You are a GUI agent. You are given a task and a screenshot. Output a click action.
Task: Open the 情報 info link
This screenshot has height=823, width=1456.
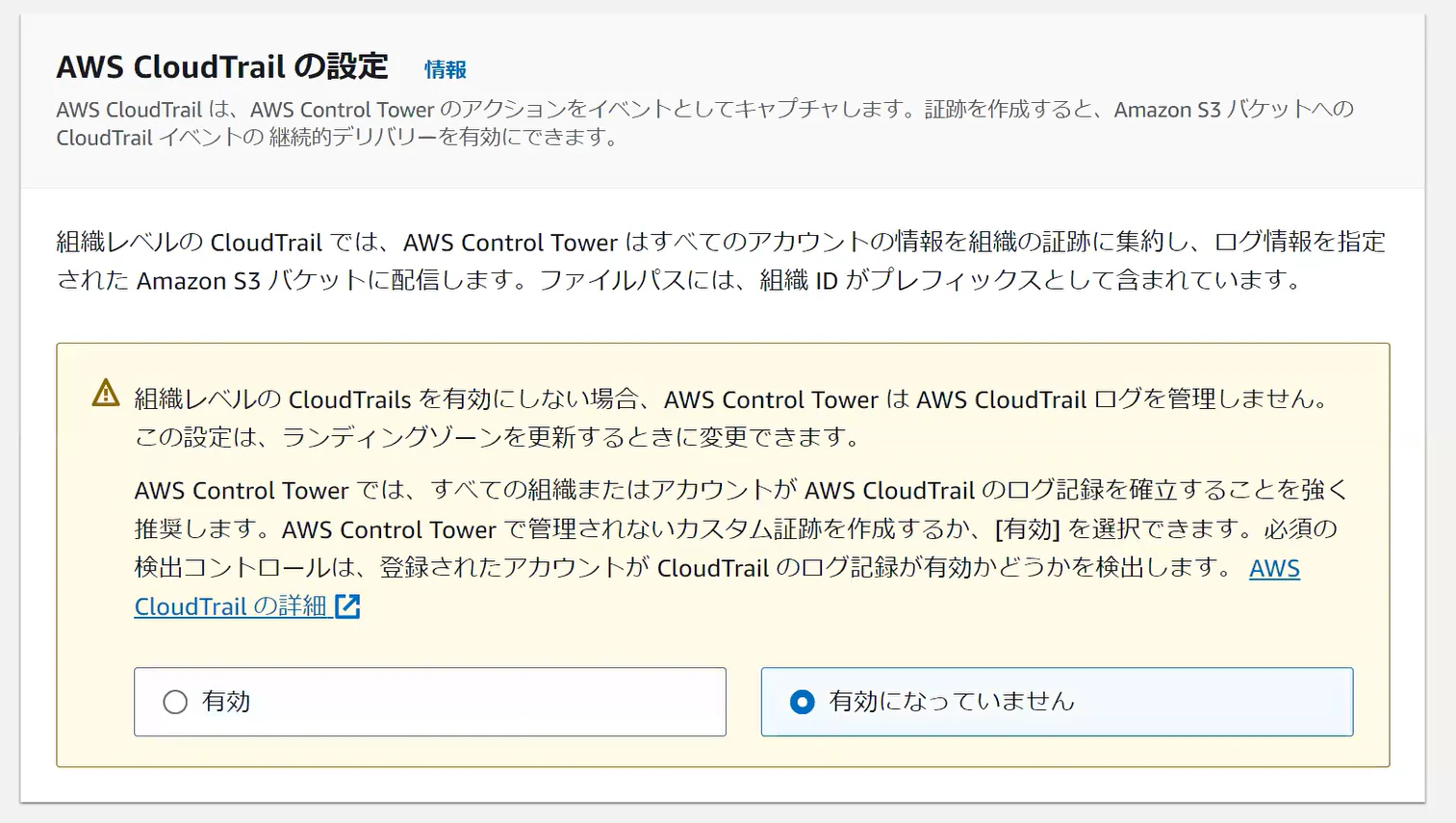(x=446, y=69)
